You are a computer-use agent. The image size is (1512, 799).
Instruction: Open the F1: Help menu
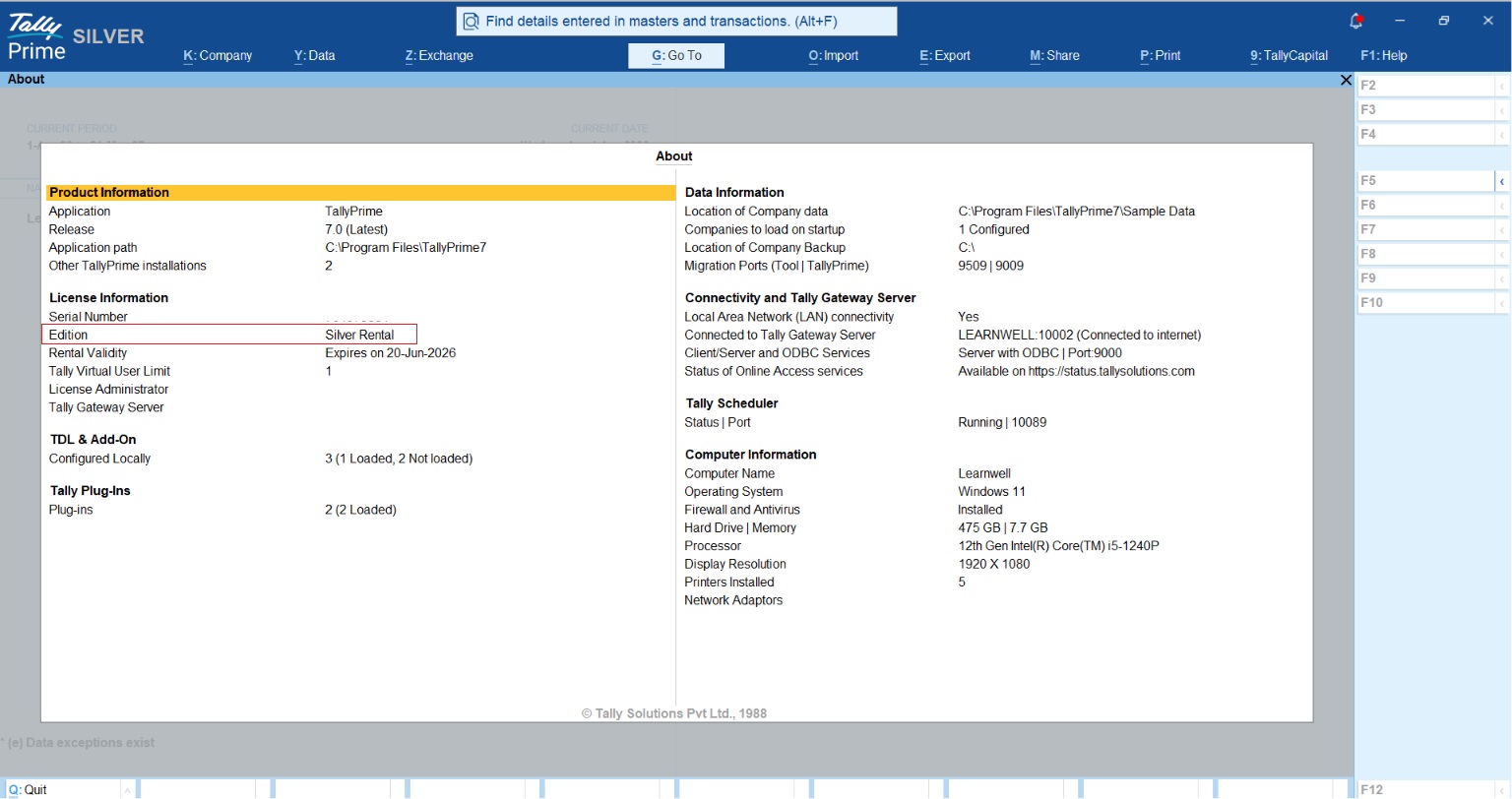point(1384,56)
